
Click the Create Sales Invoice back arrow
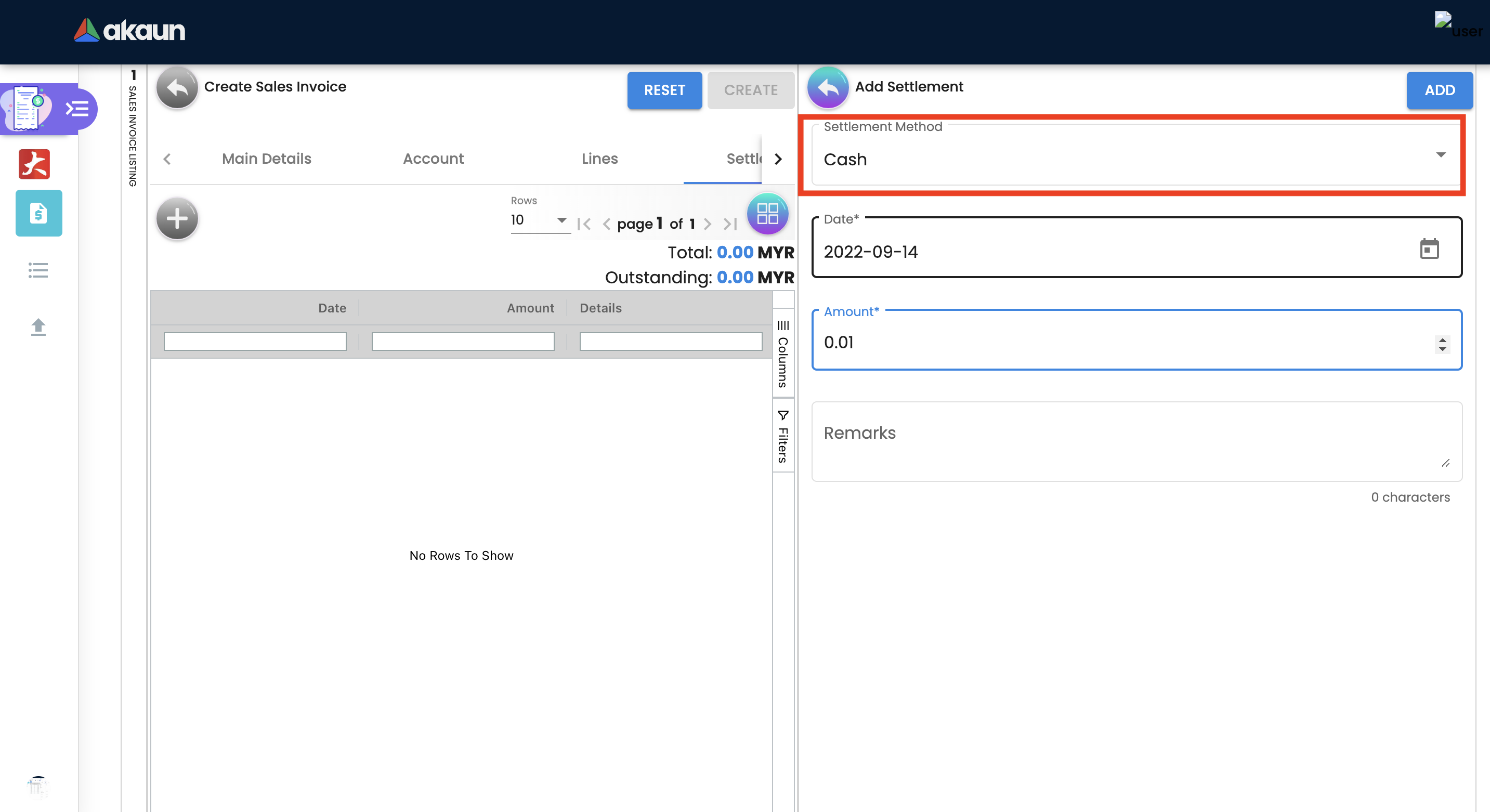pos(177,87)
